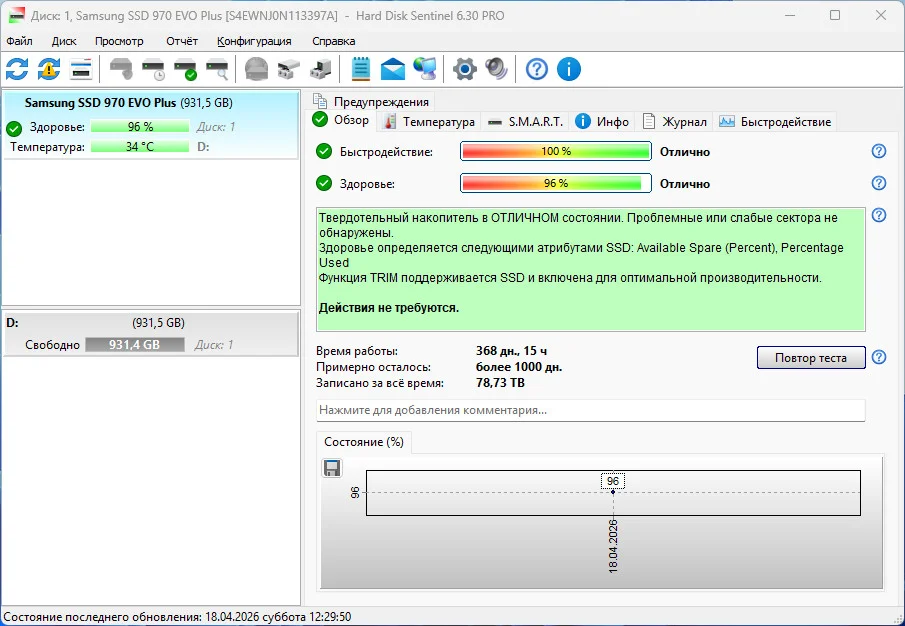Click the Свободно 931,4 GB usage bar
This screenshot has width=905, height=626.
134,344
